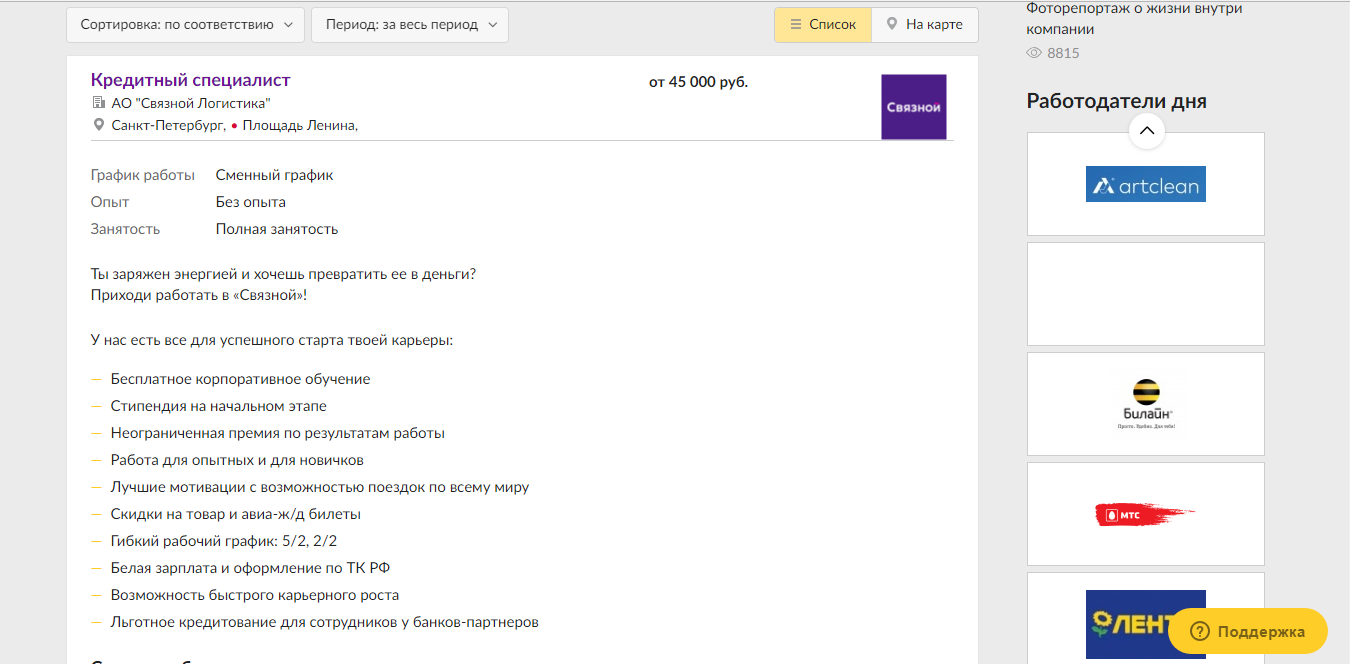Viewport: 1350px width, 664px height.
Task: Click the text Полная занятость
Action: coord(277,229)
